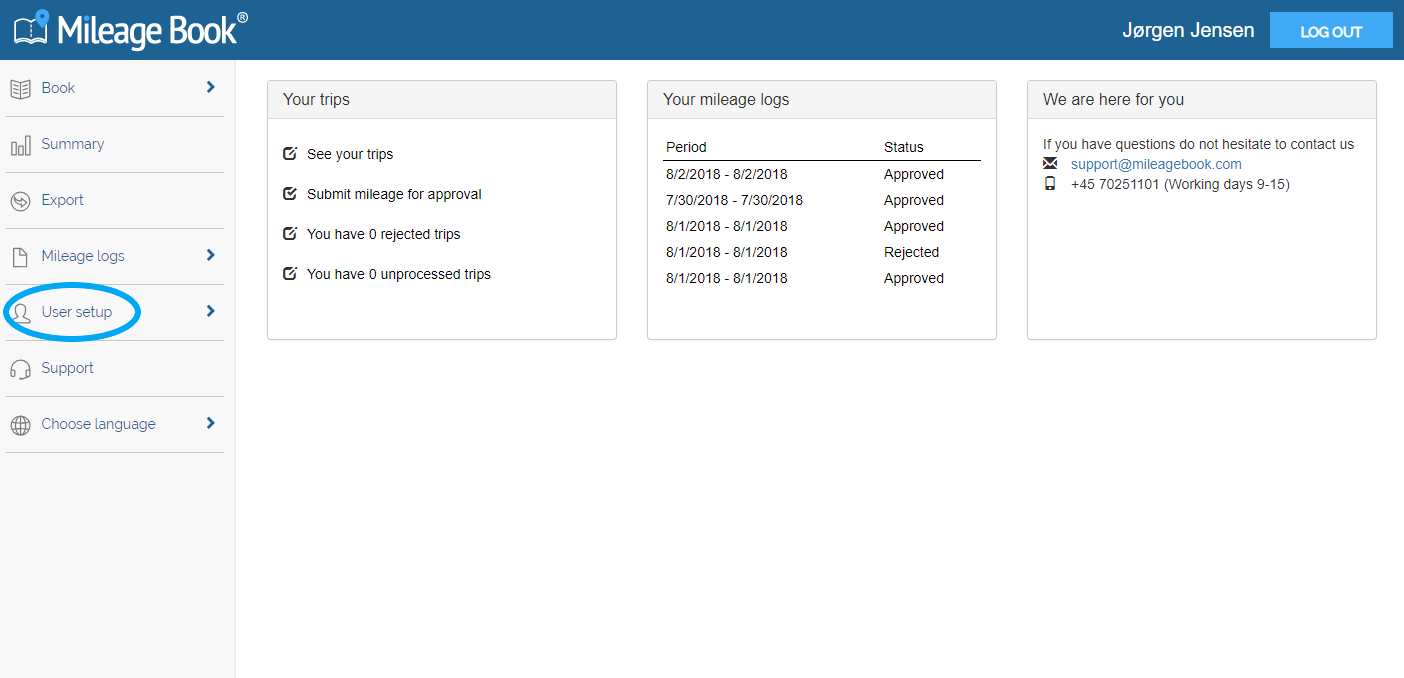1404x678 pixels.
Task: Select the 8/2/2018 - 8/2/2018 period
Action: pos(727,174)
